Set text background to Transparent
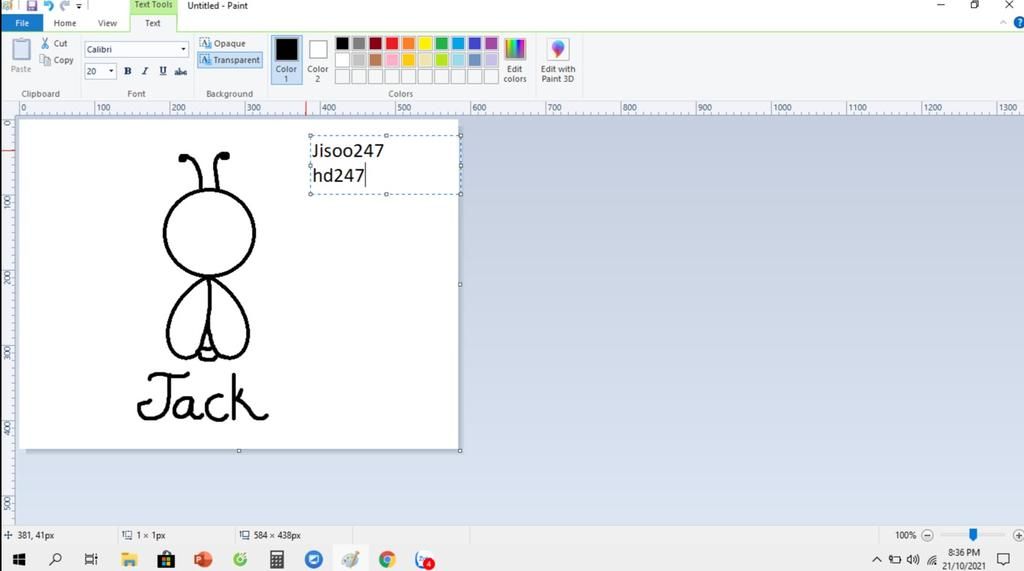The image size is (1024, 571). pos(230,60)
